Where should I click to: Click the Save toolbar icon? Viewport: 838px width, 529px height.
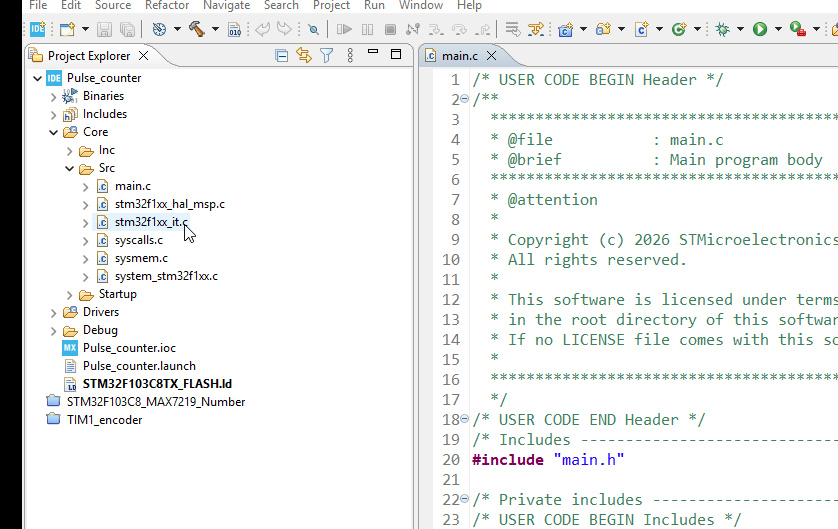[x=104, y=29]
